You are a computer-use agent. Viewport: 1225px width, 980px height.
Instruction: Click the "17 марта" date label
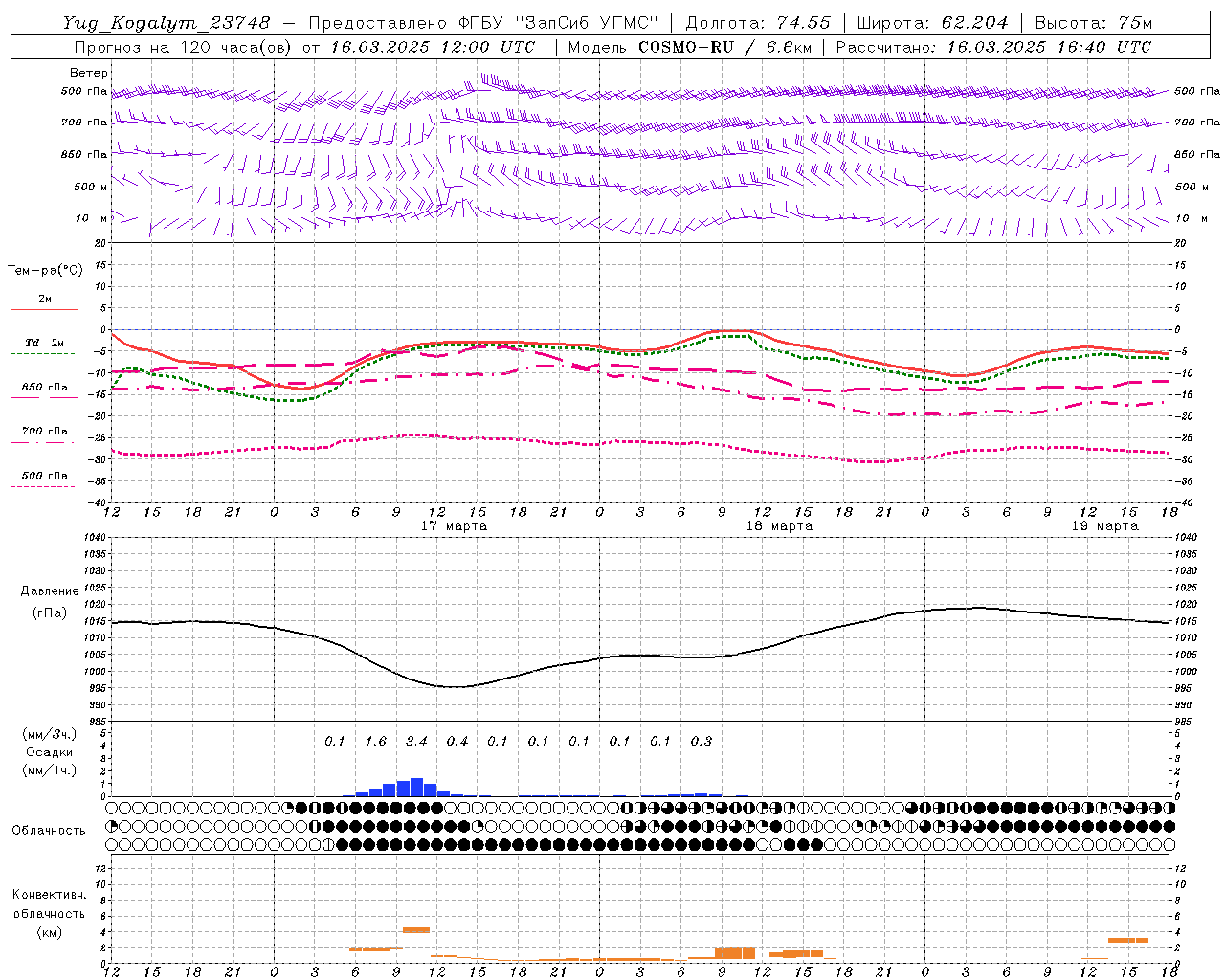point(454,526)
